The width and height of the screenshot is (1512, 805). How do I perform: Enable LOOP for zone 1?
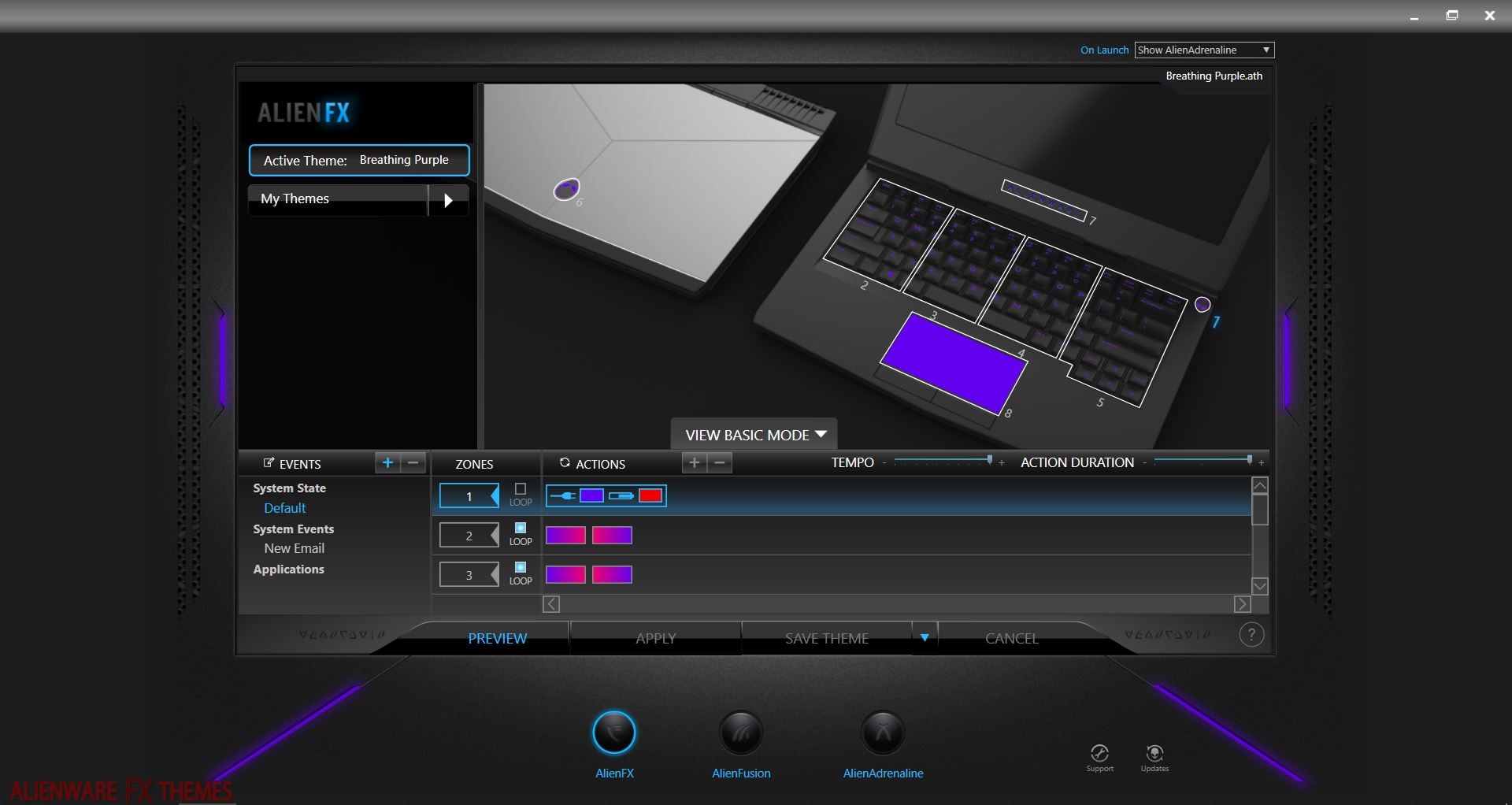pos(521,489)
